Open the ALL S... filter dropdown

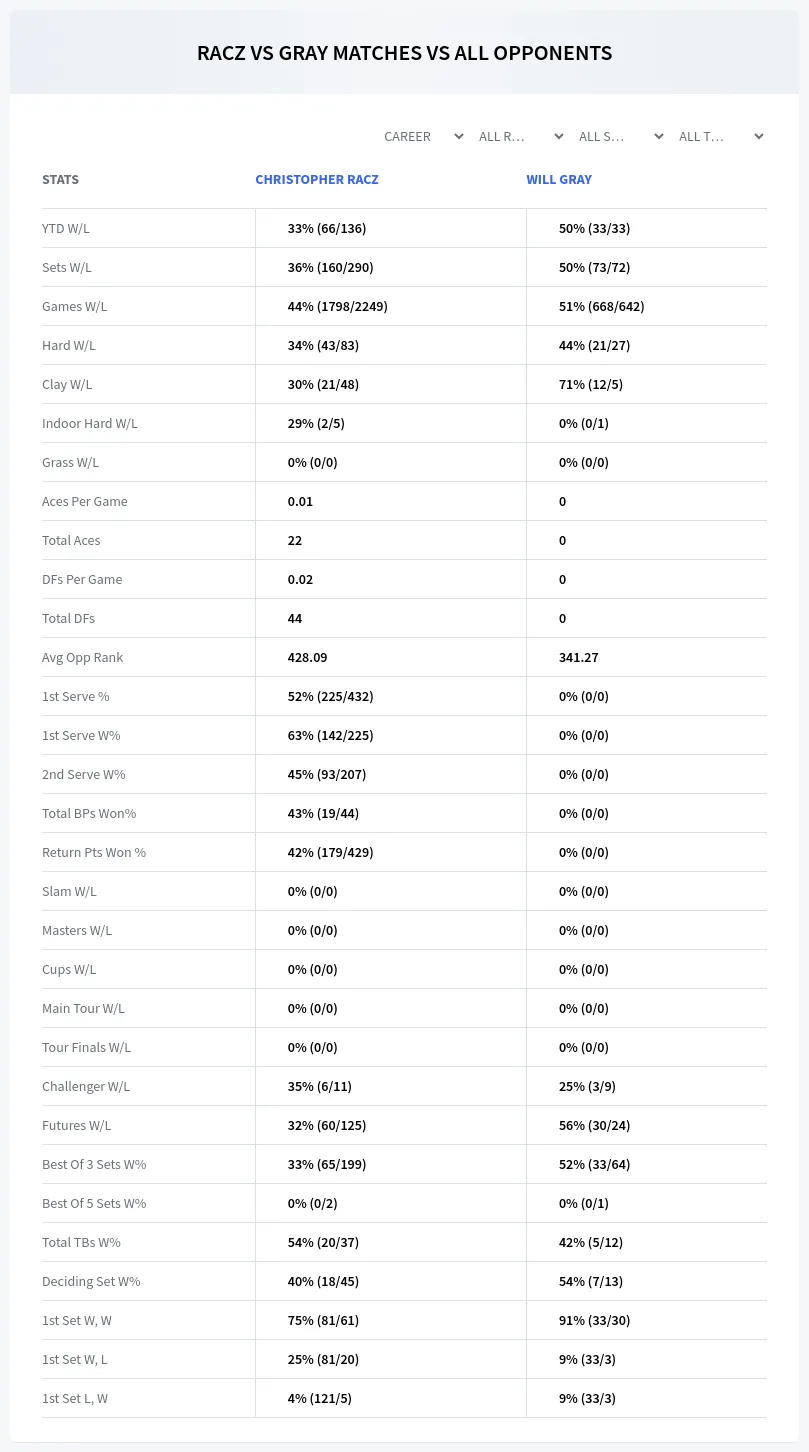click(620, 136)
